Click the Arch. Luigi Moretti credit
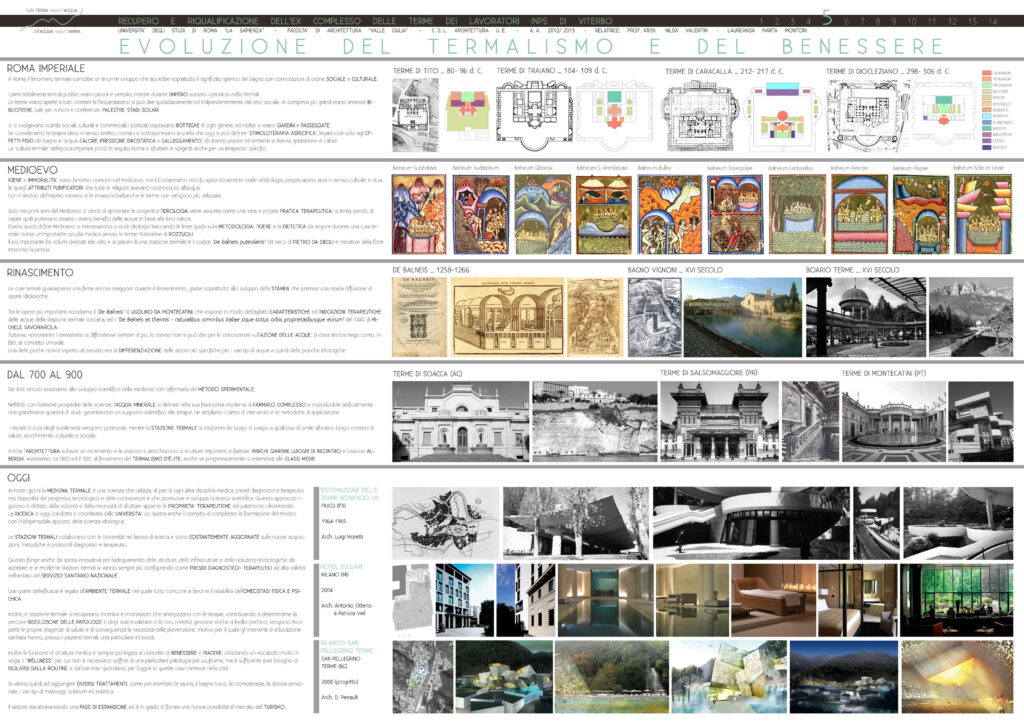1024x723 pixels. click(x=342, y=537)
